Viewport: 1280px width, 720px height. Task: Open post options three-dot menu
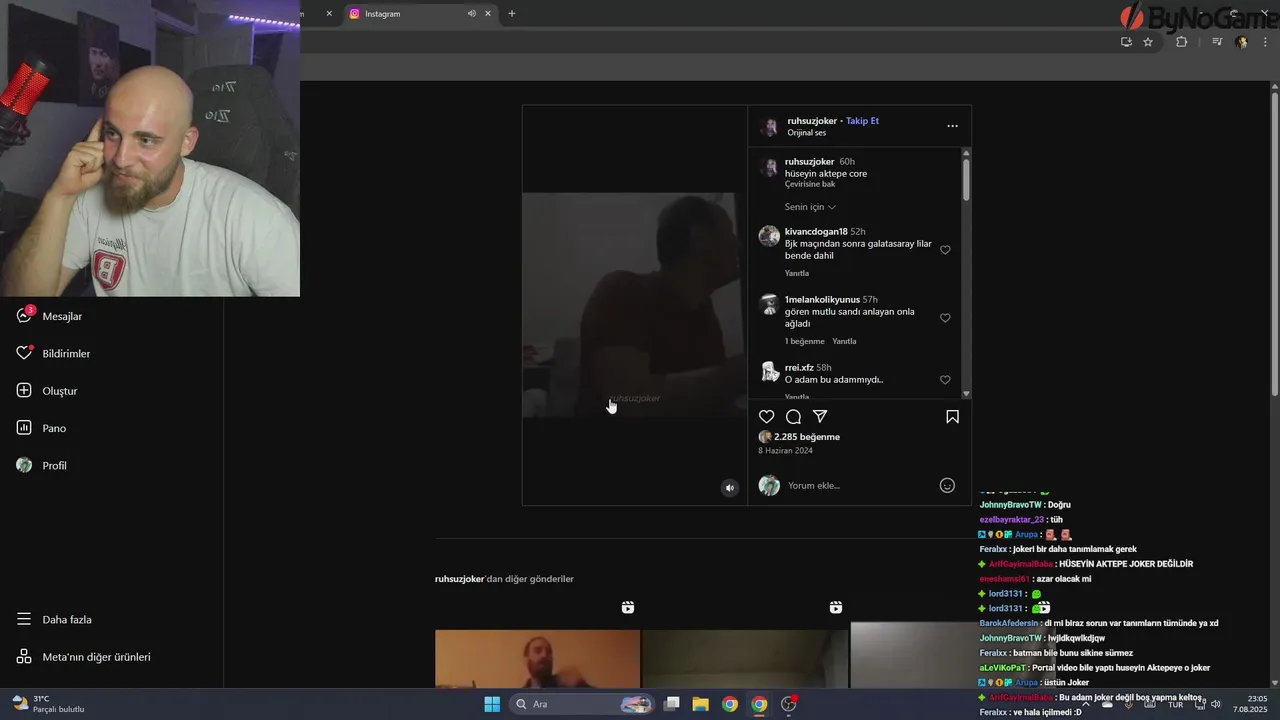[952, 126]
